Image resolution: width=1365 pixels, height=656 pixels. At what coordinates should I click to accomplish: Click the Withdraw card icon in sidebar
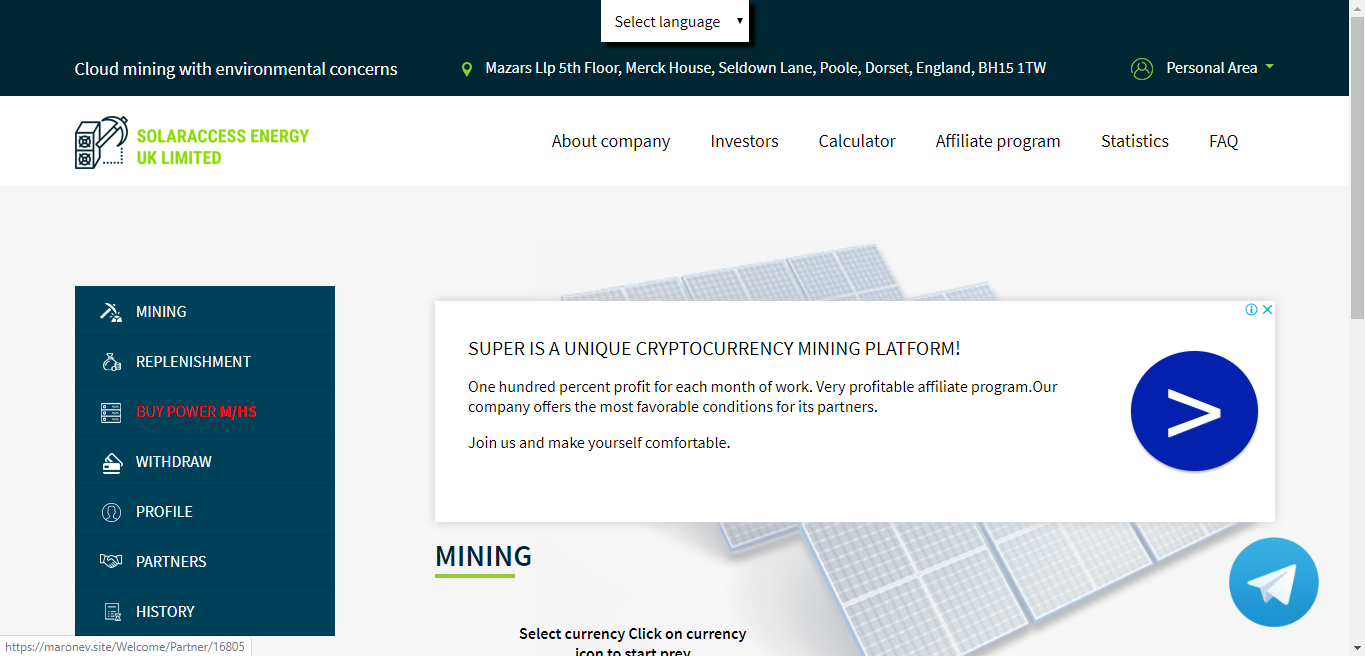[111, 461]
